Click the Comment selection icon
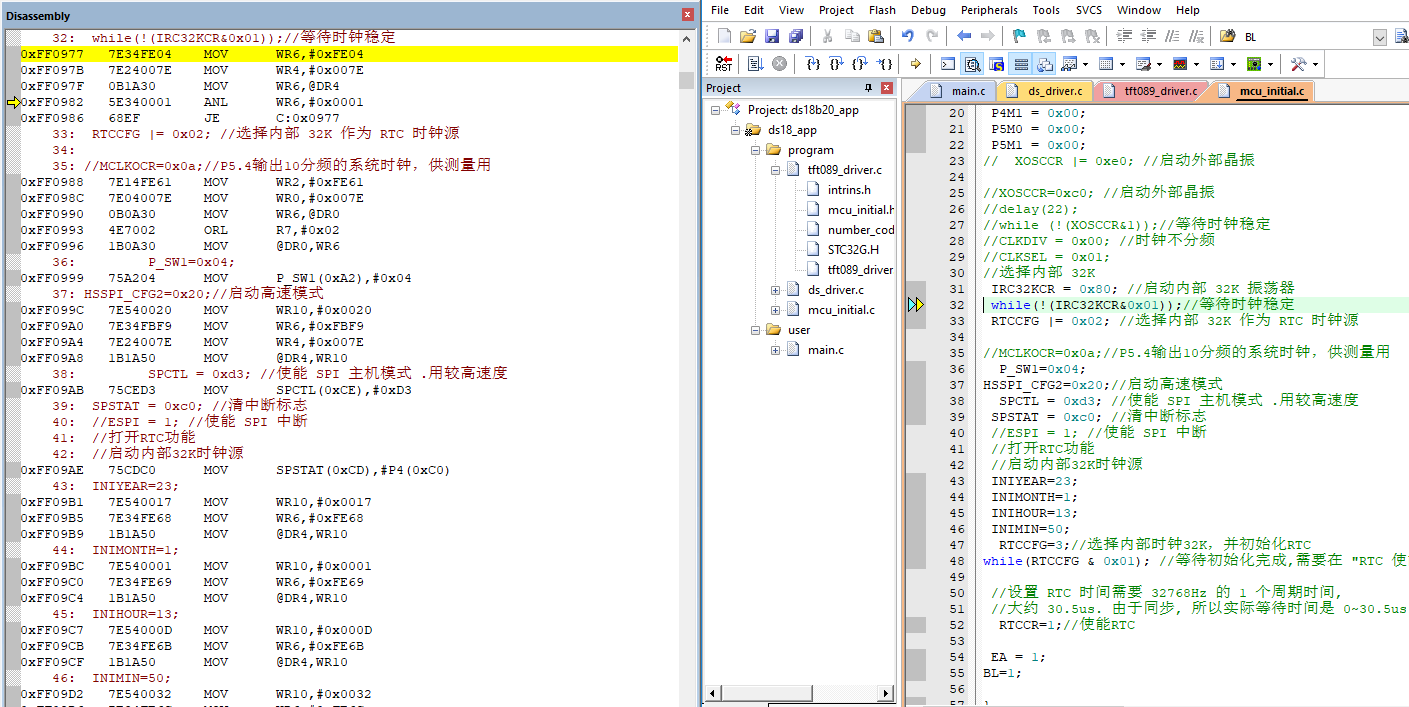Image resolution: width=1409 pixels, height=707 pixels. click(1172, 36)
